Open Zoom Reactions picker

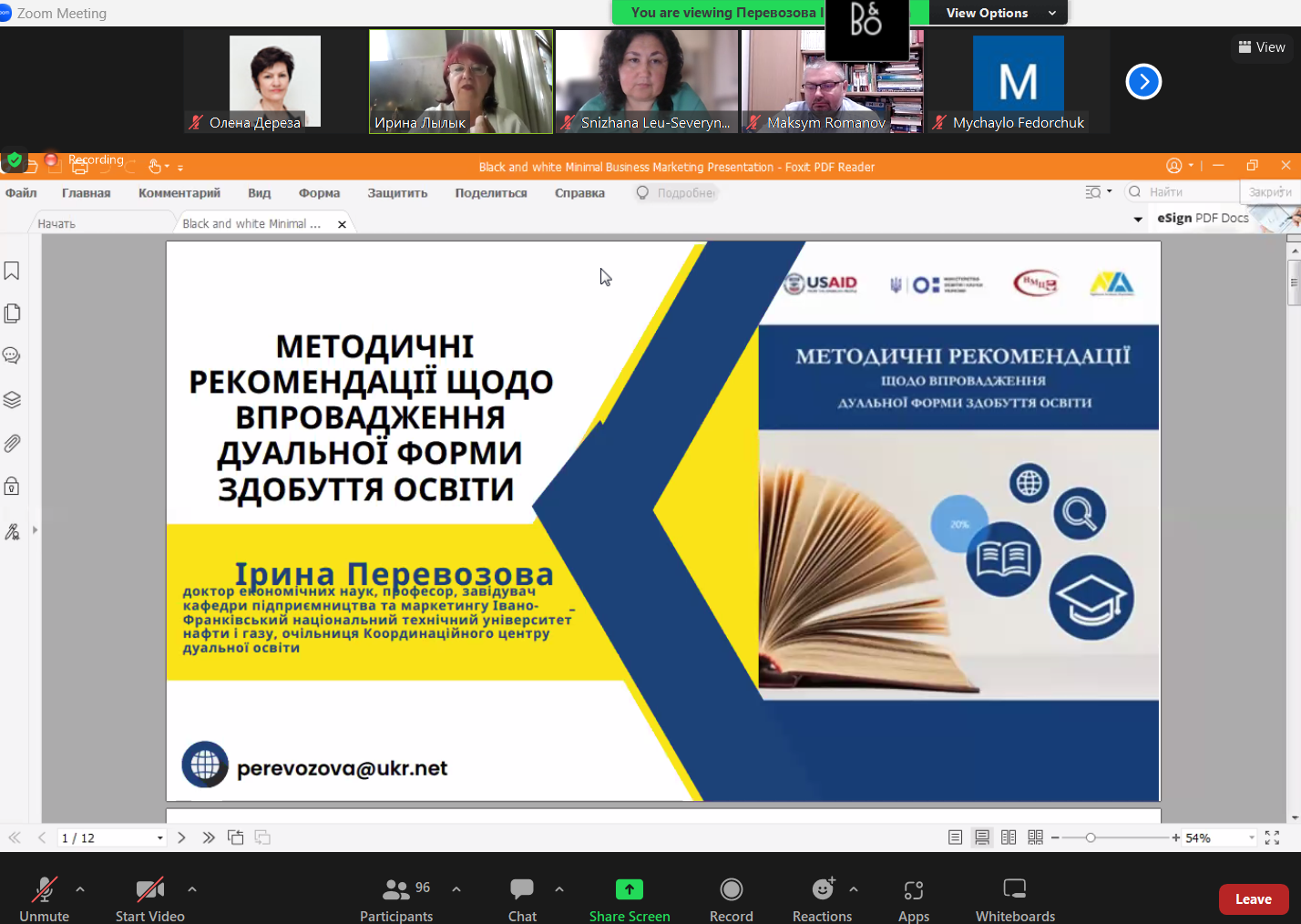(x=822, y=900)
